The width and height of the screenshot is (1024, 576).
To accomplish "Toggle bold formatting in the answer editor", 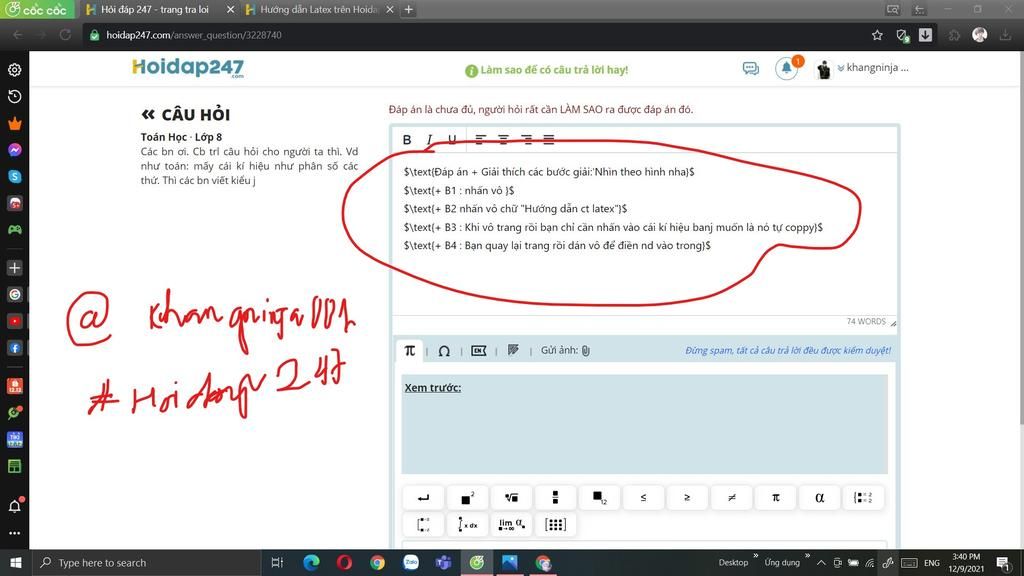I will point(407,139).
